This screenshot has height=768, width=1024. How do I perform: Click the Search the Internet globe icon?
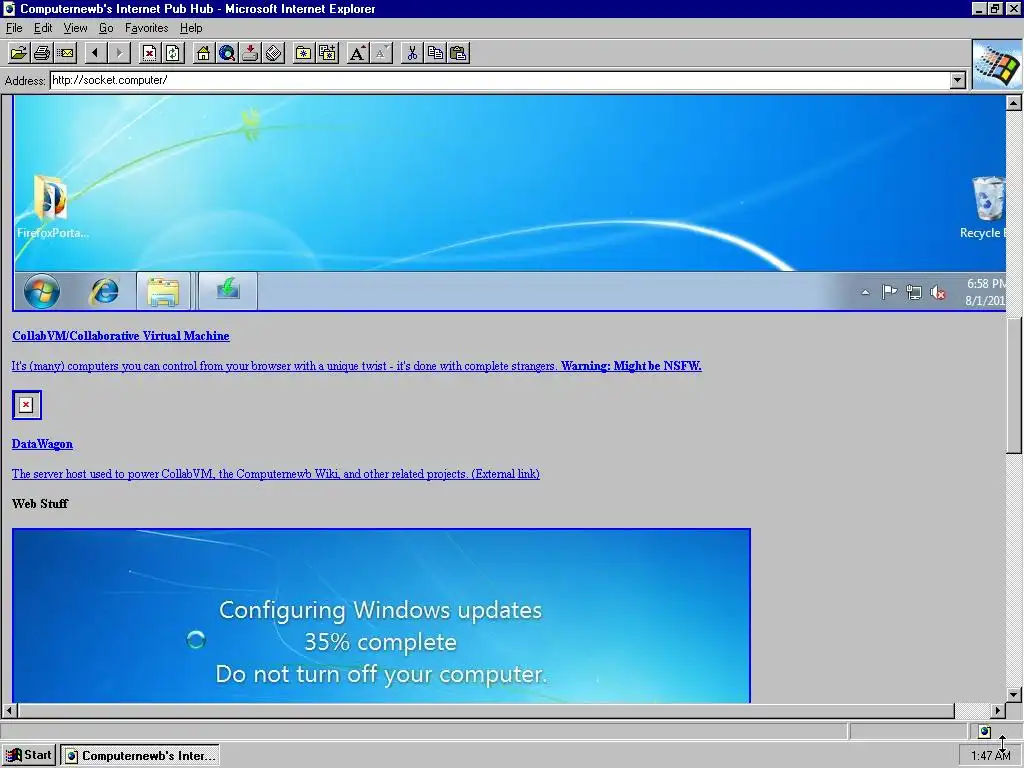pyautogui.click(x=227, y=54)
